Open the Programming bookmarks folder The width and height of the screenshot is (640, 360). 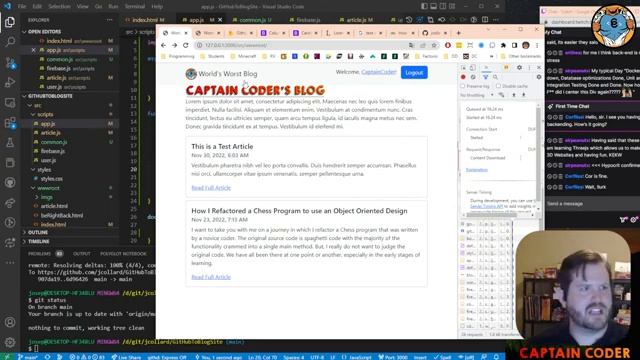coord(178,56)
